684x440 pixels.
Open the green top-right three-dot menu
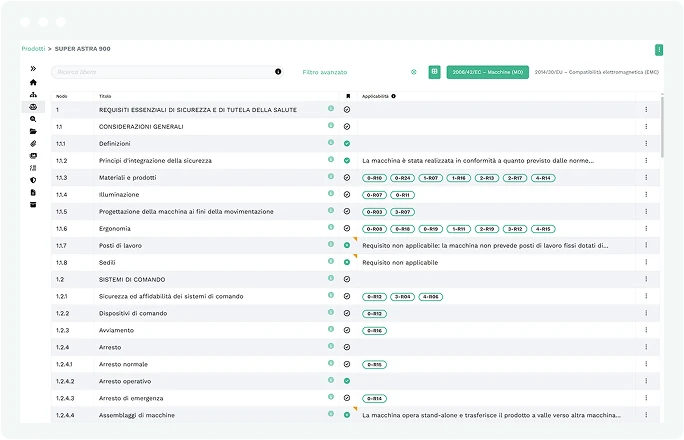tap(659, 50)
